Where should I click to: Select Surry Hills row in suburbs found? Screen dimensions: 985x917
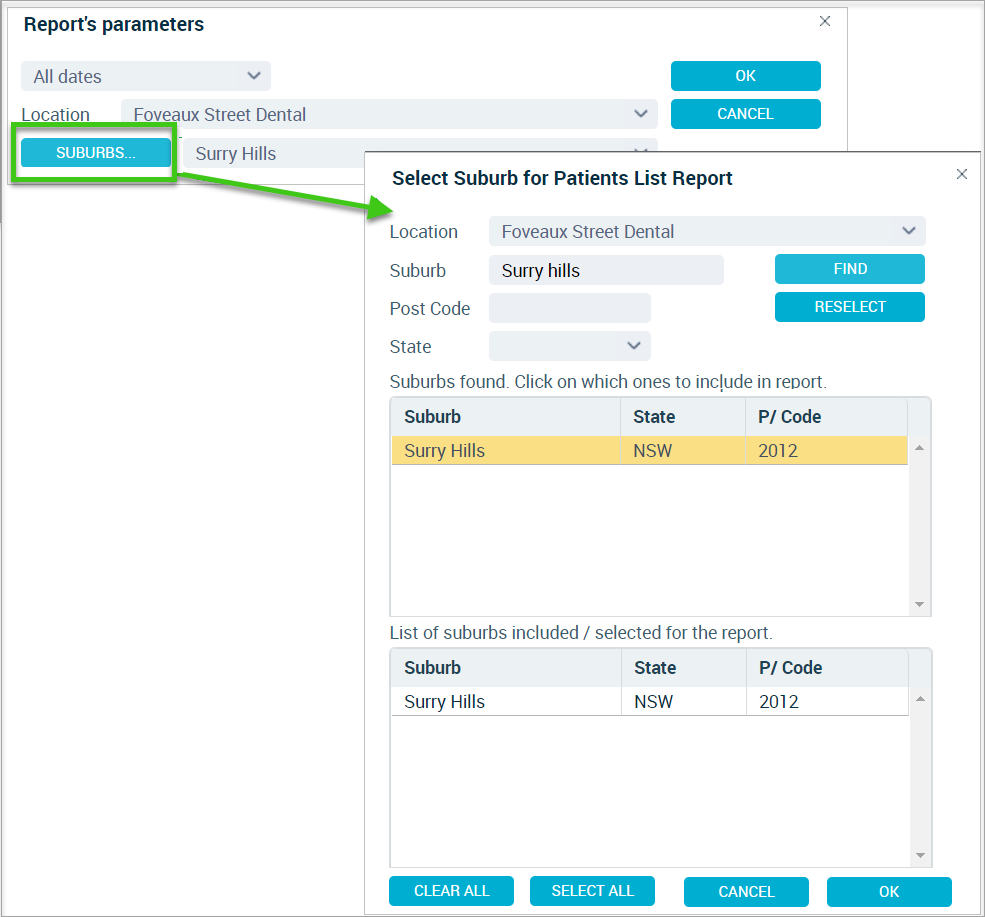point(650,450)
